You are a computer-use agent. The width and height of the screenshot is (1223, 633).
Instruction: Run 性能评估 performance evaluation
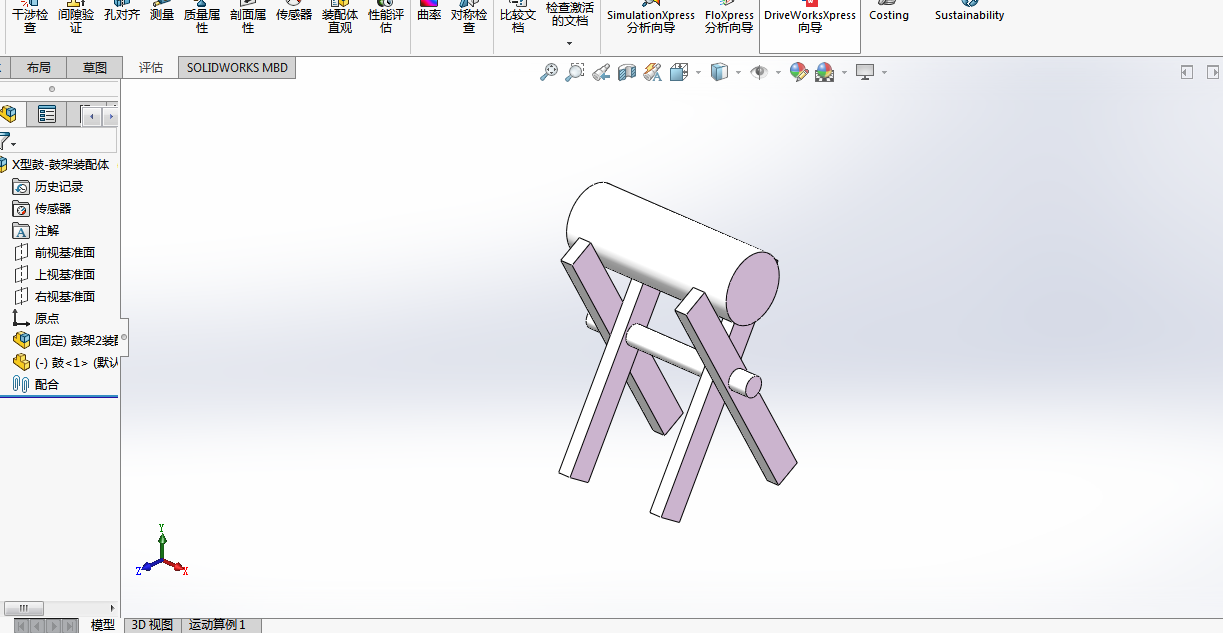coord(386,17)
